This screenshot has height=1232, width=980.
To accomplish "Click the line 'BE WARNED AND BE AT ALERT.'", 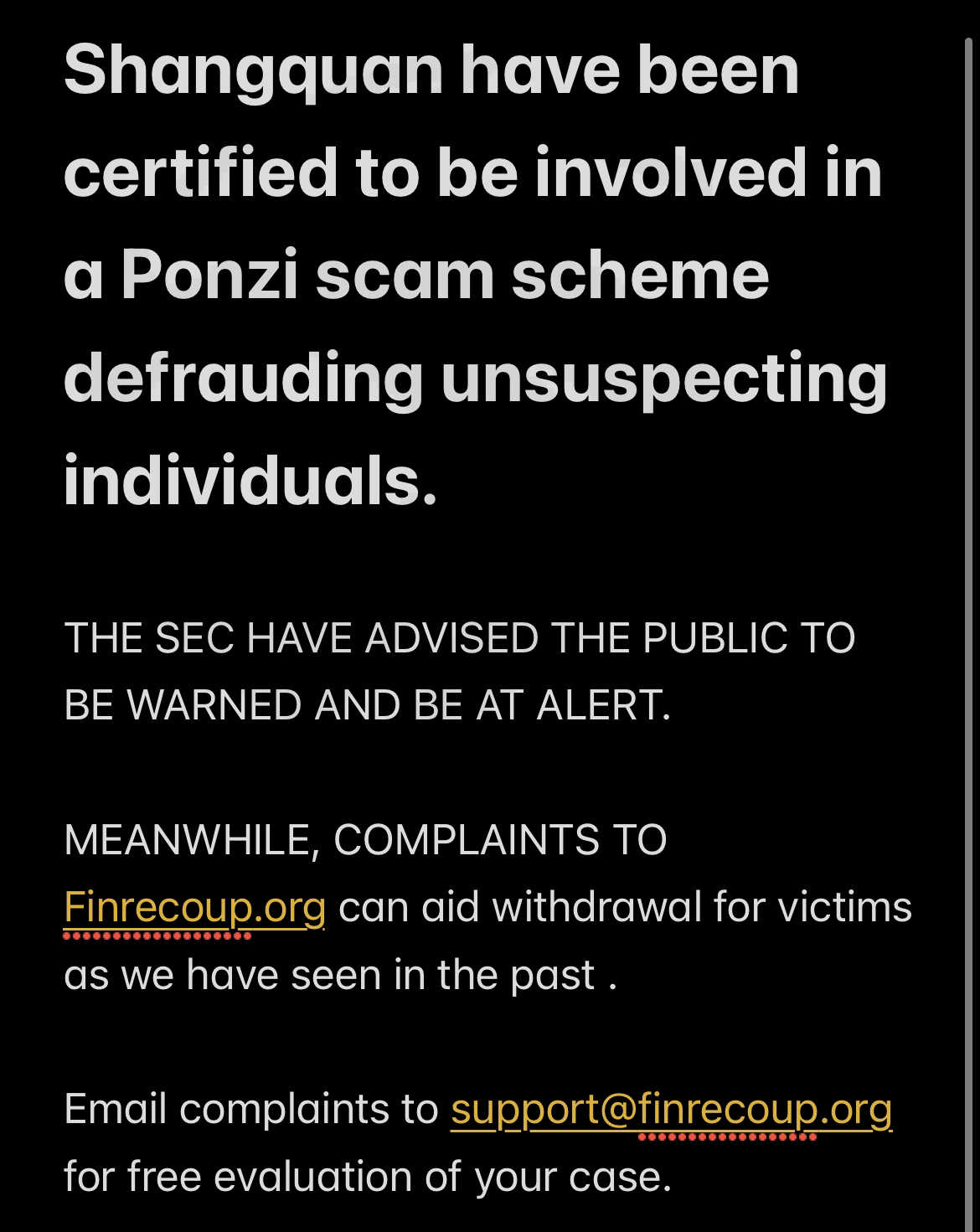I will pyautogui.click(x=367, y=705).
